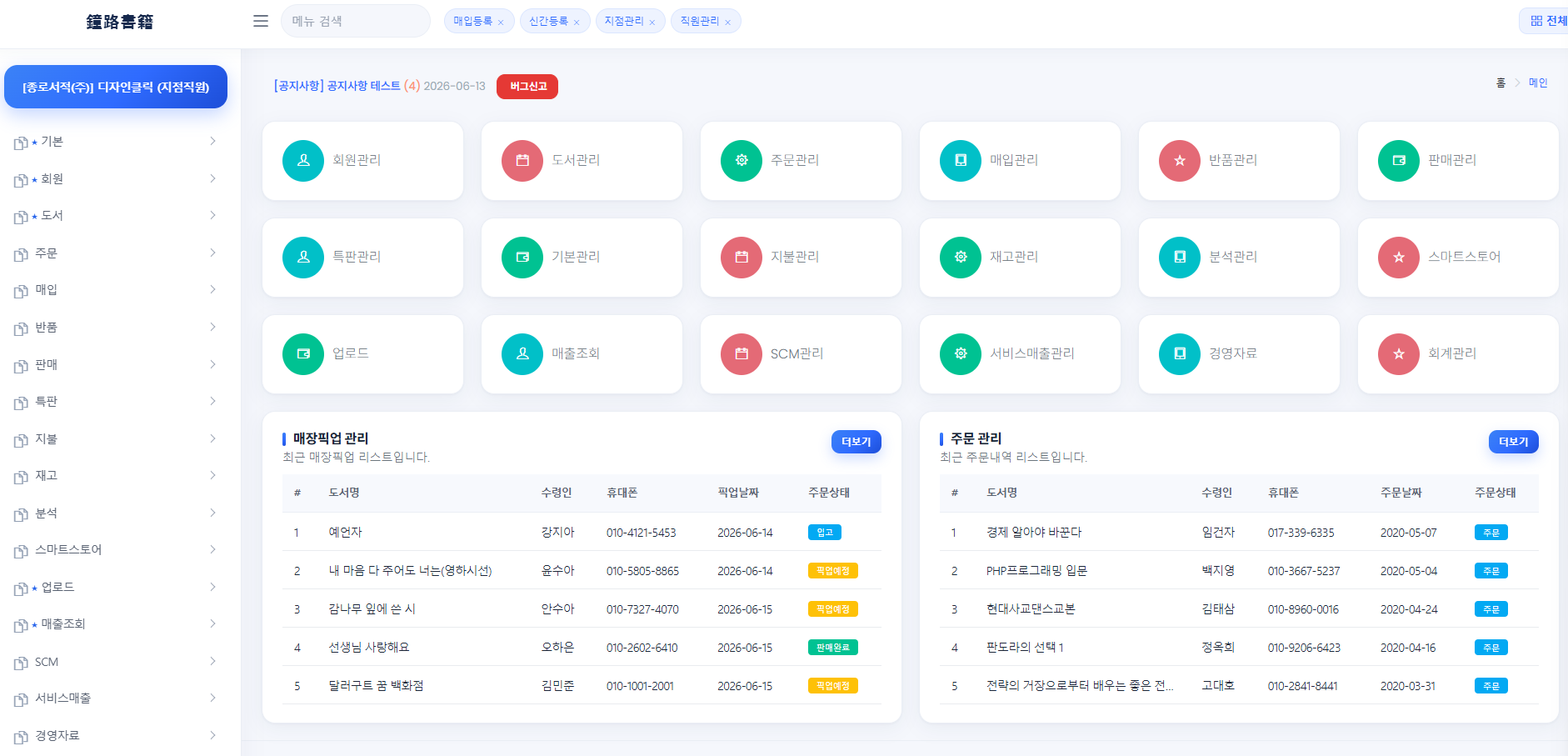Expand the 지불 sidebar menu chevron
Viewport: 1568px width, 756px height.
tap(213, 438)
